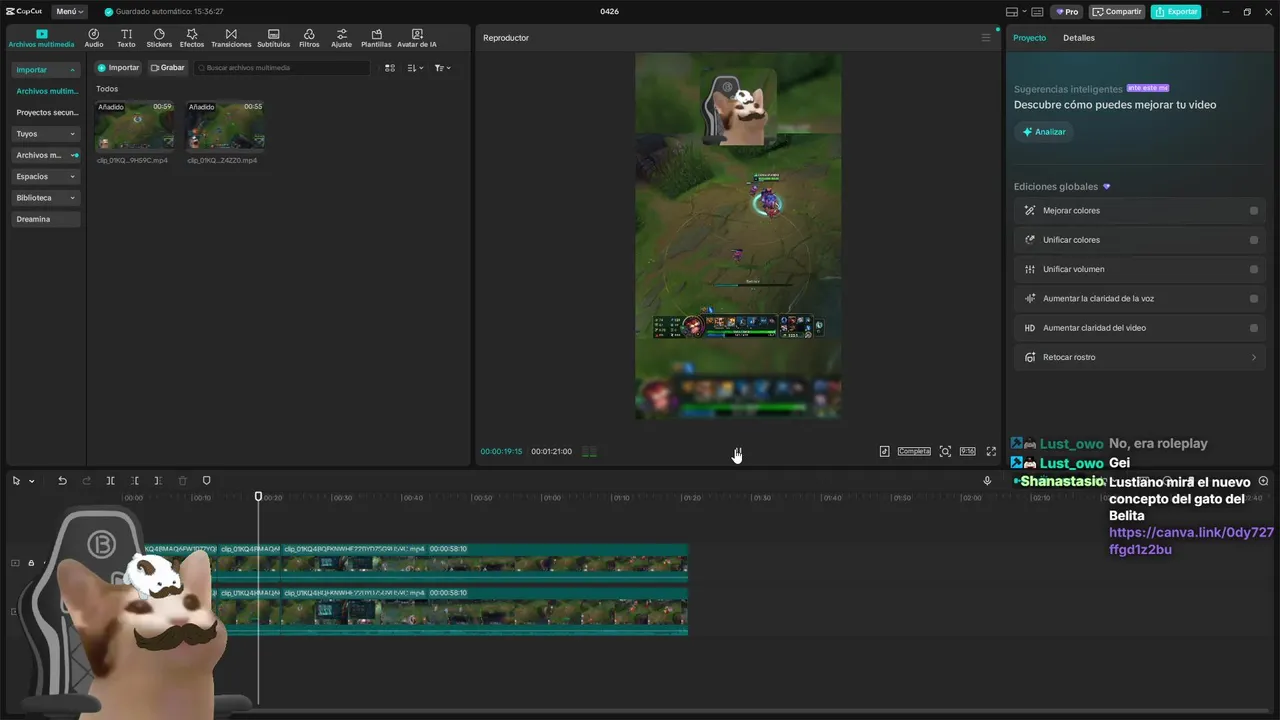Viewport: 1280px width, 720px height.
Task: Toggle fullscreen player view
Action: click(x=991, y=451)
